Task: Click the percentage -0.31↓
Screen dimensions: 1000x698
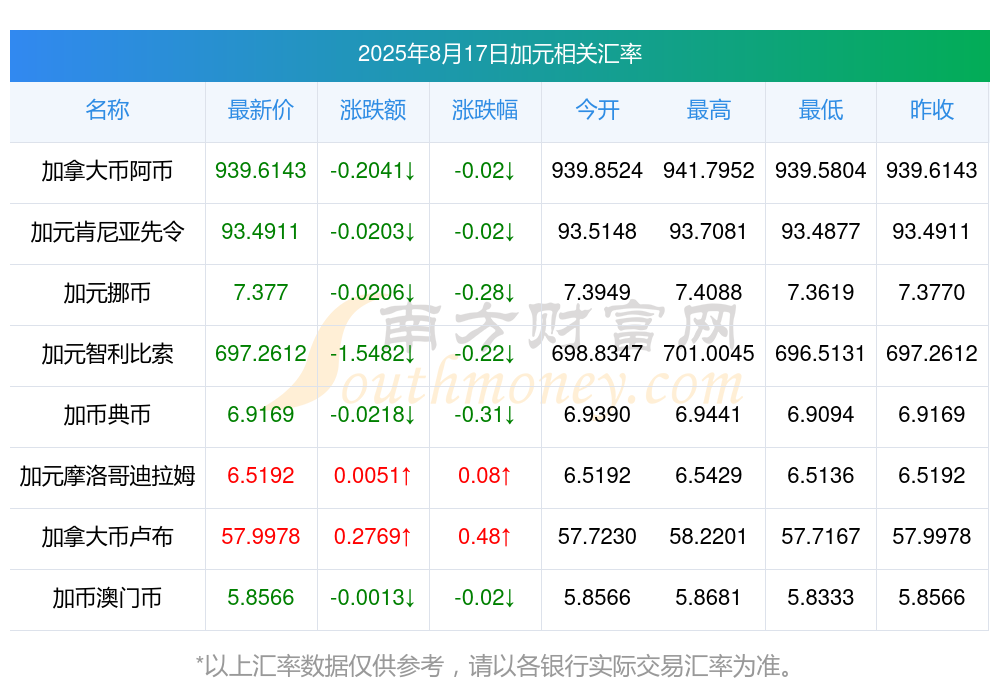Action: [485, 415]
